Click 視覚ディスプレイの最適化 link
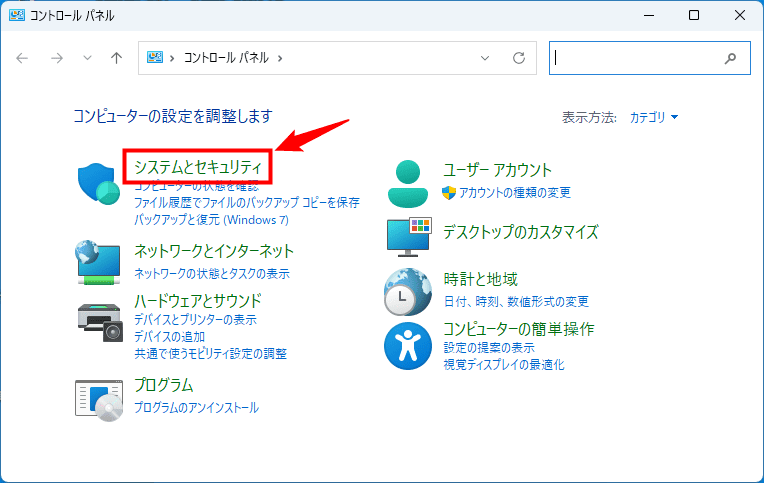Screen dimensions: 764x483 point(504,365)
